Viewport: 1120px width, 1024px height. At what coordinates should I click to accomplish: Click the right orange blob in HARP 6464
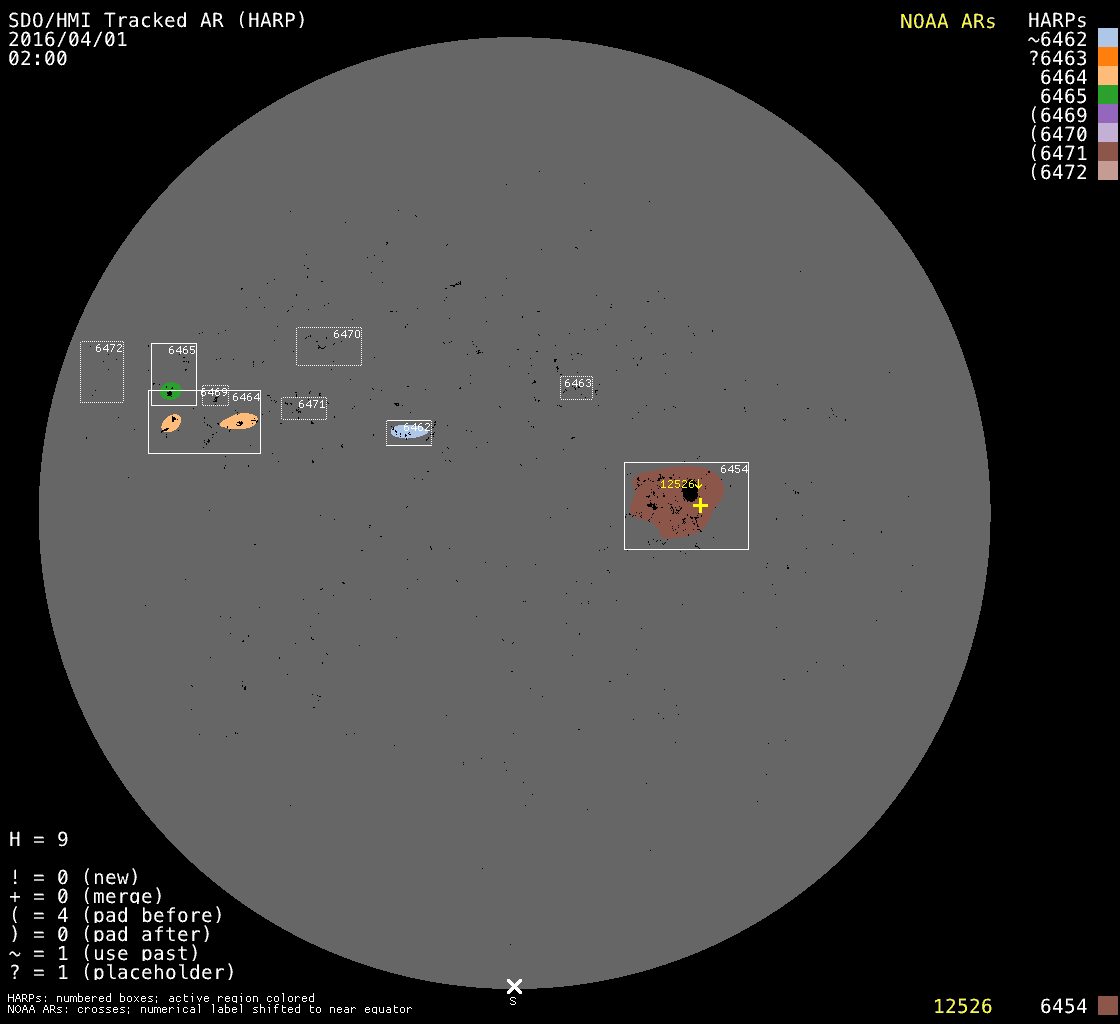[x=239, y=422]
